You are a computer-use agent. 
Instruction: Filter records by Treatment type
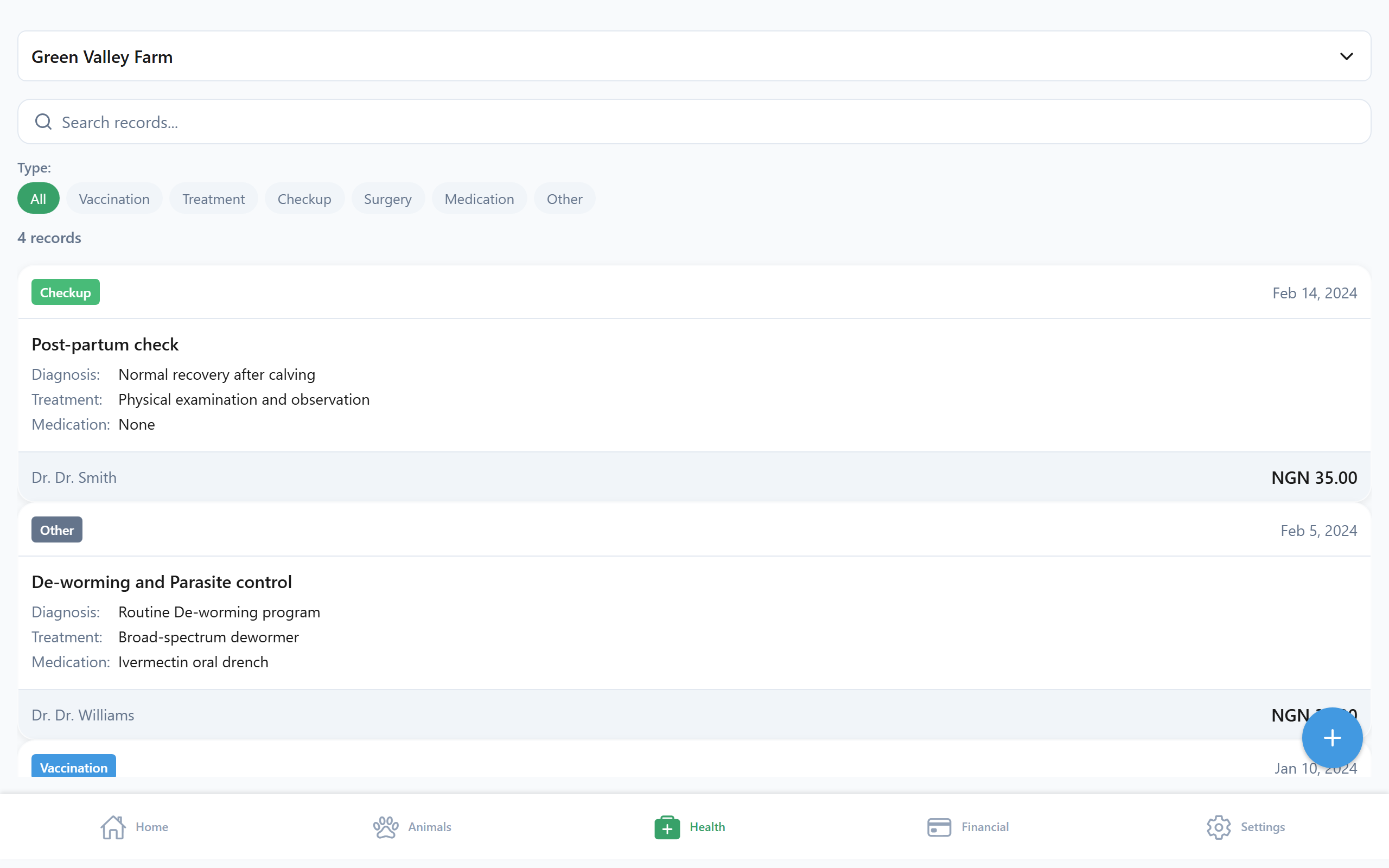click(x=214, y=199)
